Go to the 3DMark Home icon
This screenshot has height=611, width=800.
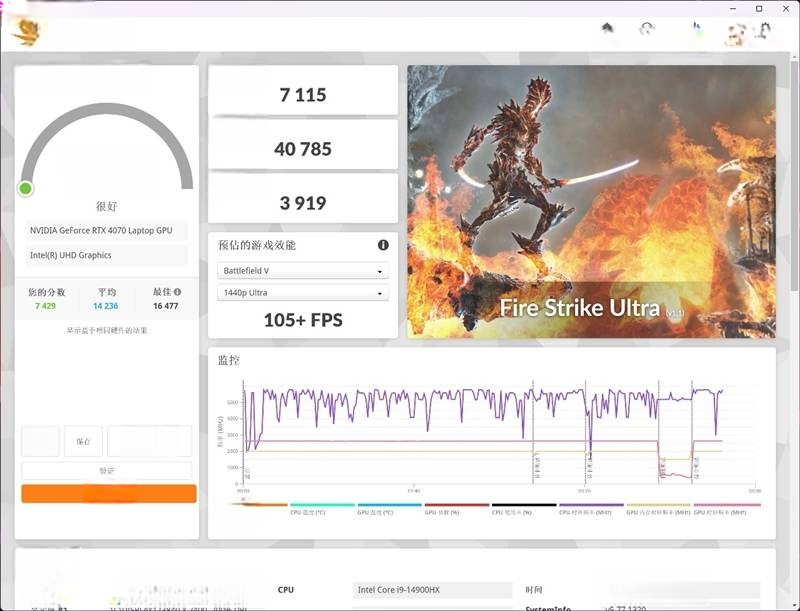tap(607, 28)
